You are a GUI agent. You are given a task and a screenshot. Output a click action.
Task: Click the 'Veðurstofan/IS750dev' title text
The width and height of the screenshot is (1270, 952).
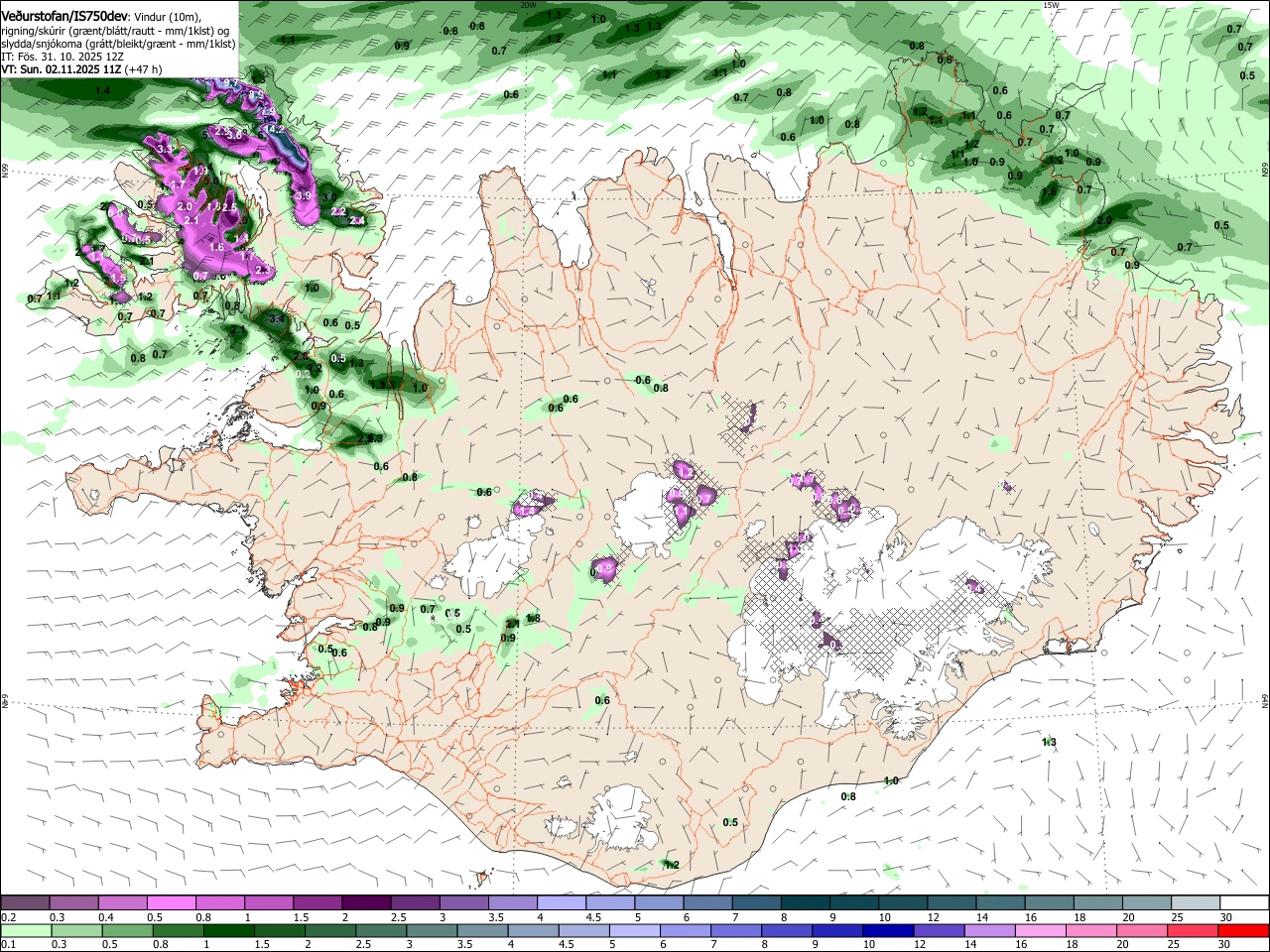(64, 15)
